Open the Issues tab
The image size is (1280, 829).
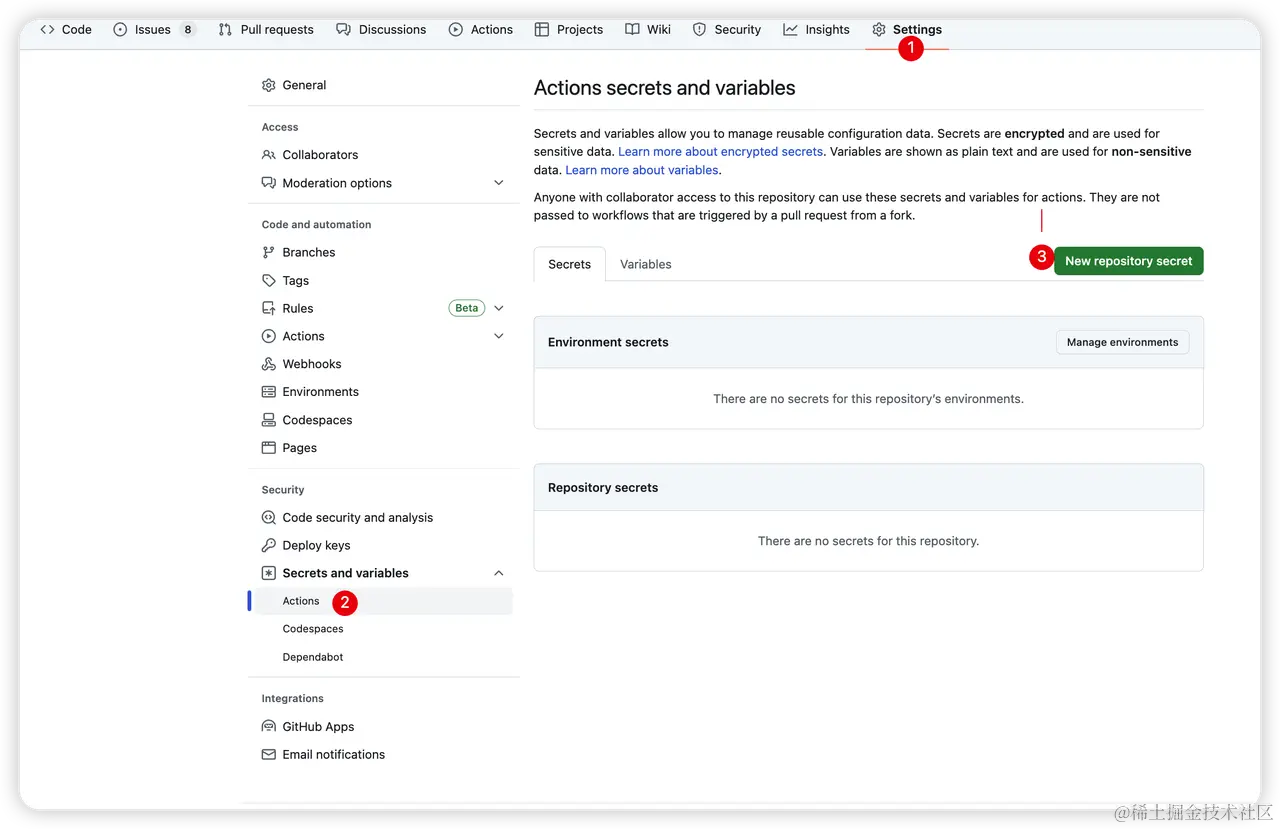[x=154, y=30]
